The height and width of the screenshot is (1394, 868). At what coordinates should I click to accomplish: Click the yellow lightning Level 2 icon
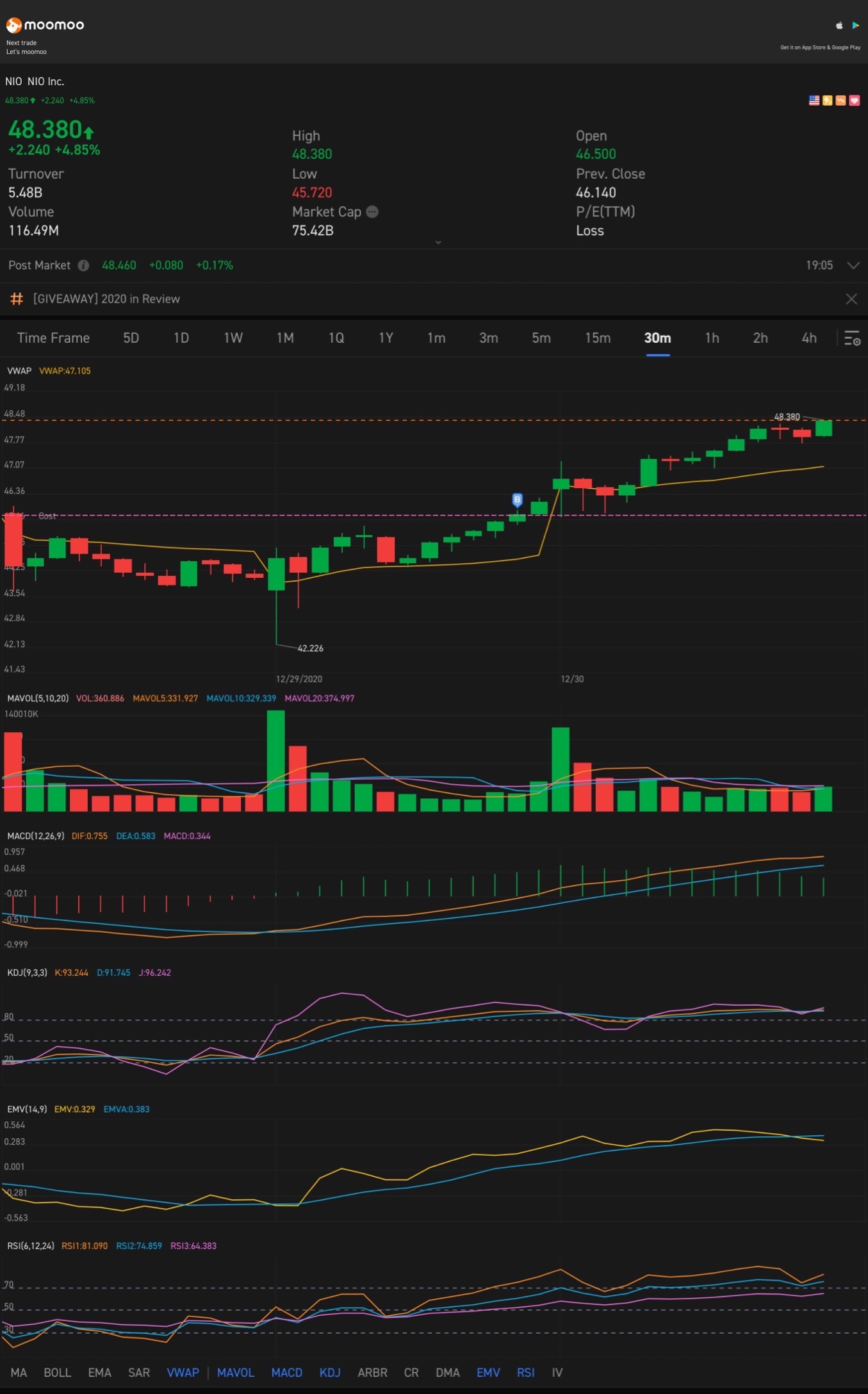click(x=828, y=101)
